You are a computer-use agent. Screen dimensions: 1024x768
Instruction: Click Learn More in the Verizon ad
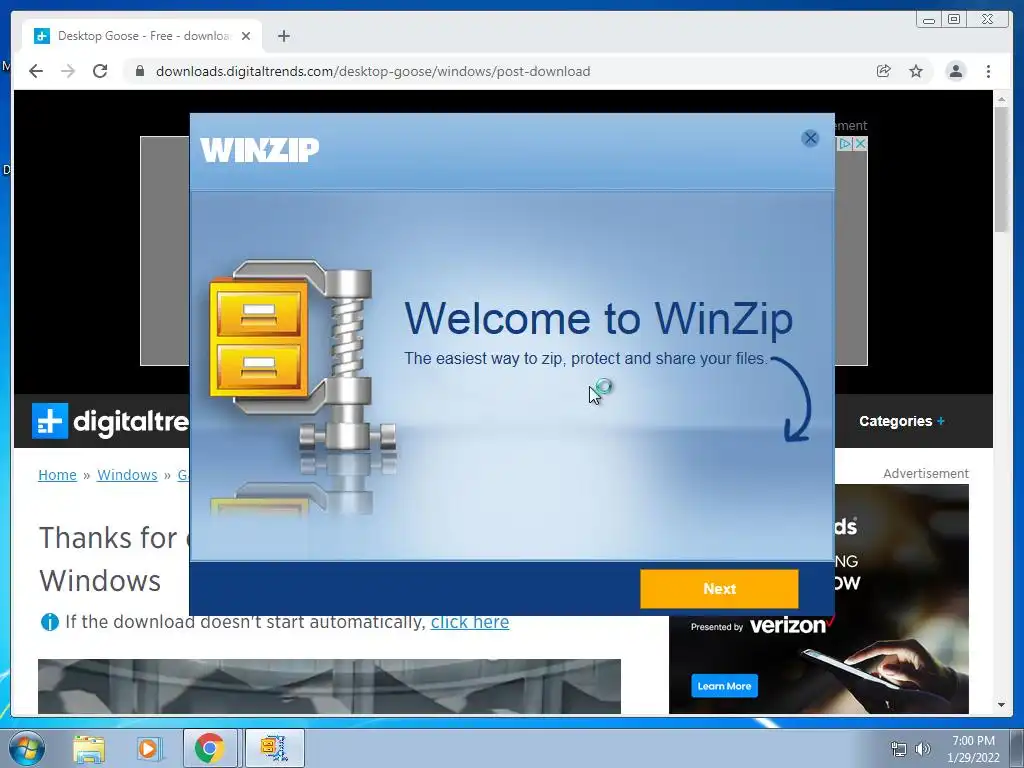pos(724,686)
